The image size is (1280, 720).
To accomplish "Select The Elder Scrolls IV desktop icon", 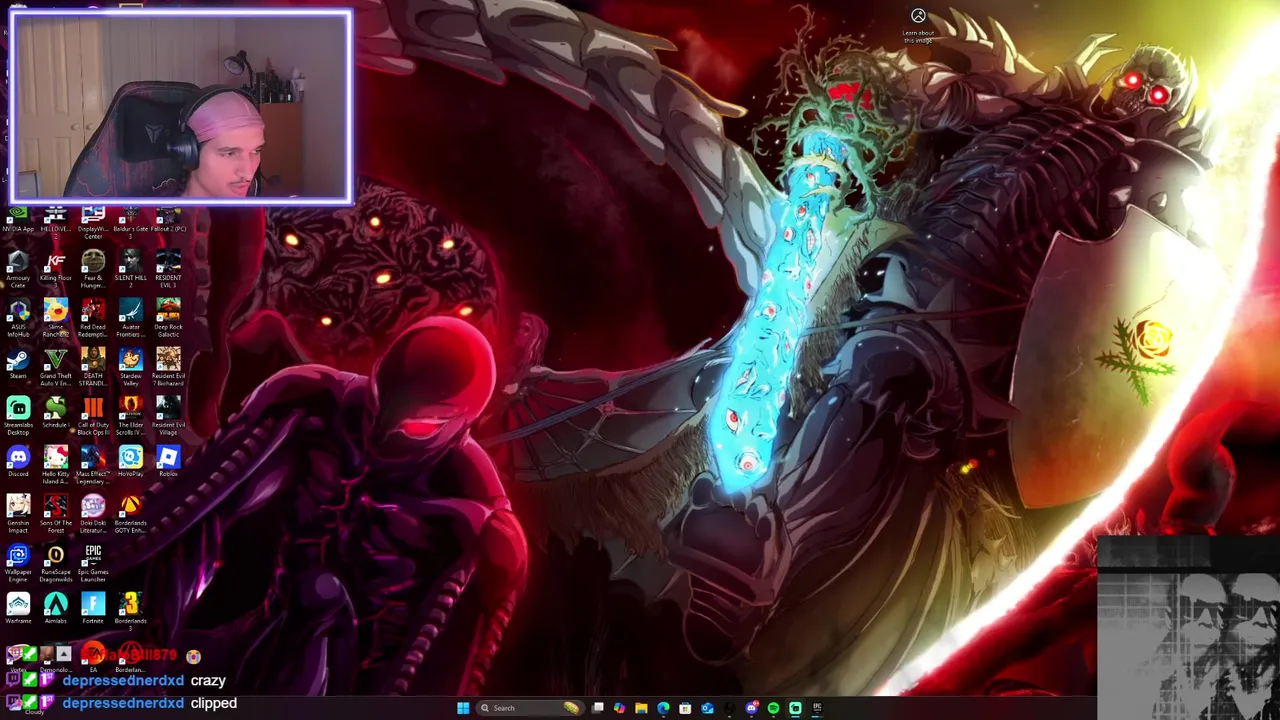I will coord(130,415).
